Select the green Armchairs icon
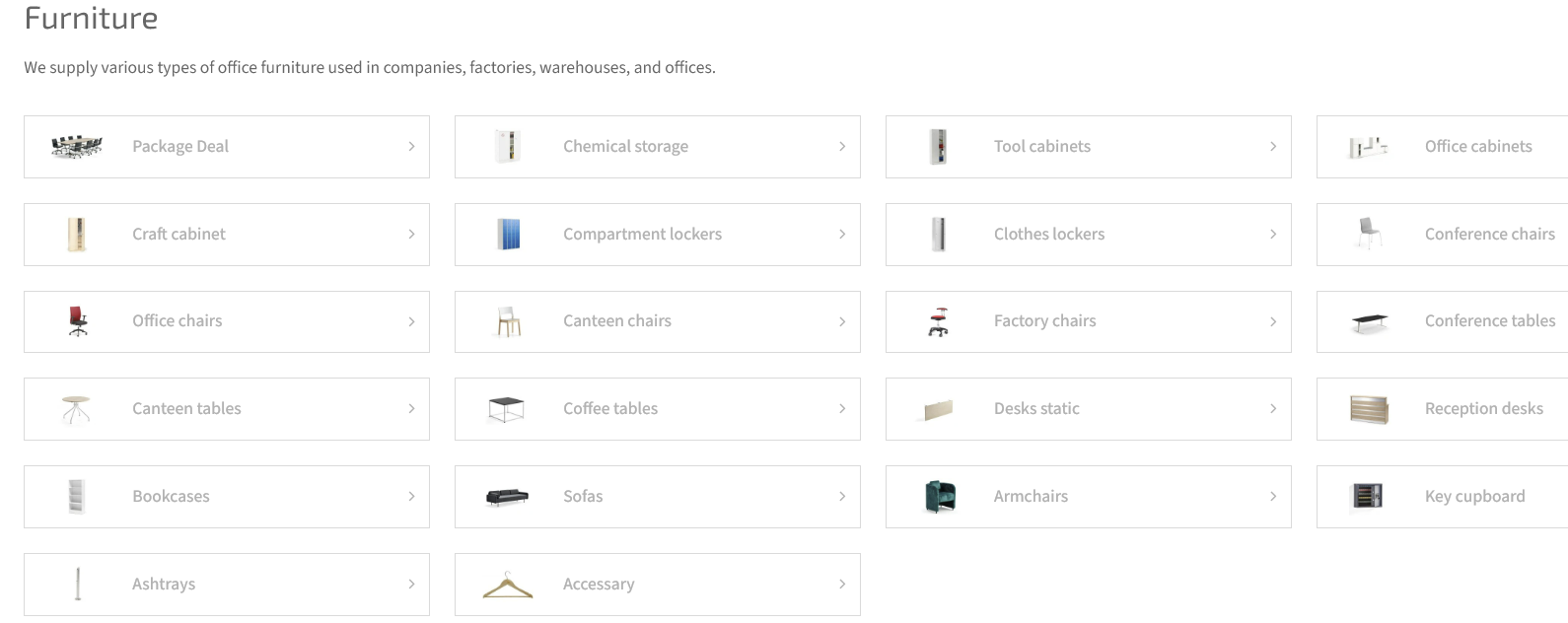The height and width of the screenshot is (623, 1568). (x=939, y=497)
